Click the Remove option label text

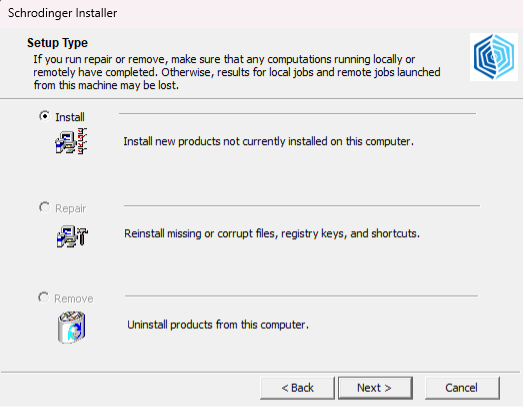click(x=74, y=298)
